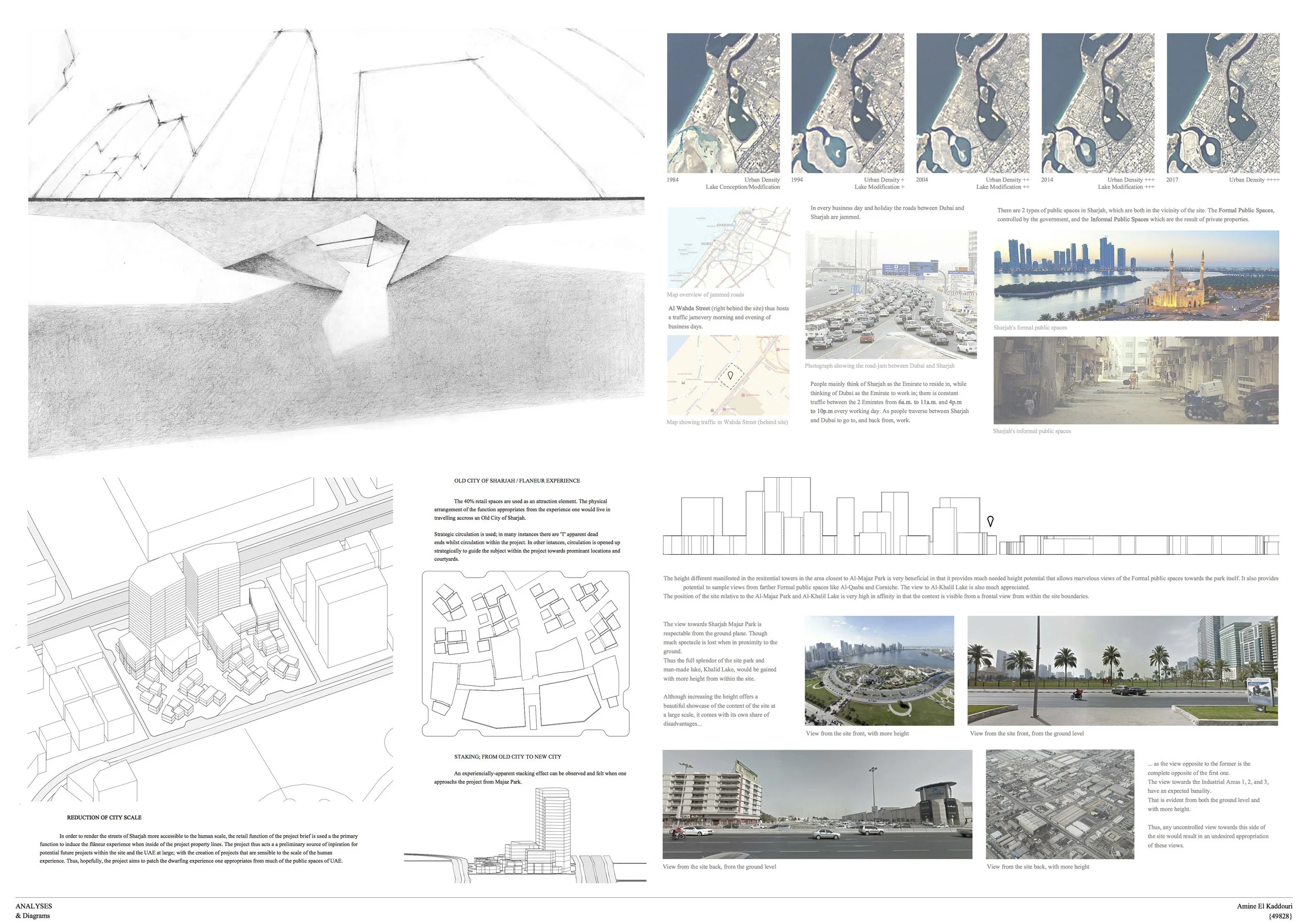Image resolution: width=1308 pixels, height=924 pixels.
Task: Open view from site back ground level
Action: tap(817, 804)
